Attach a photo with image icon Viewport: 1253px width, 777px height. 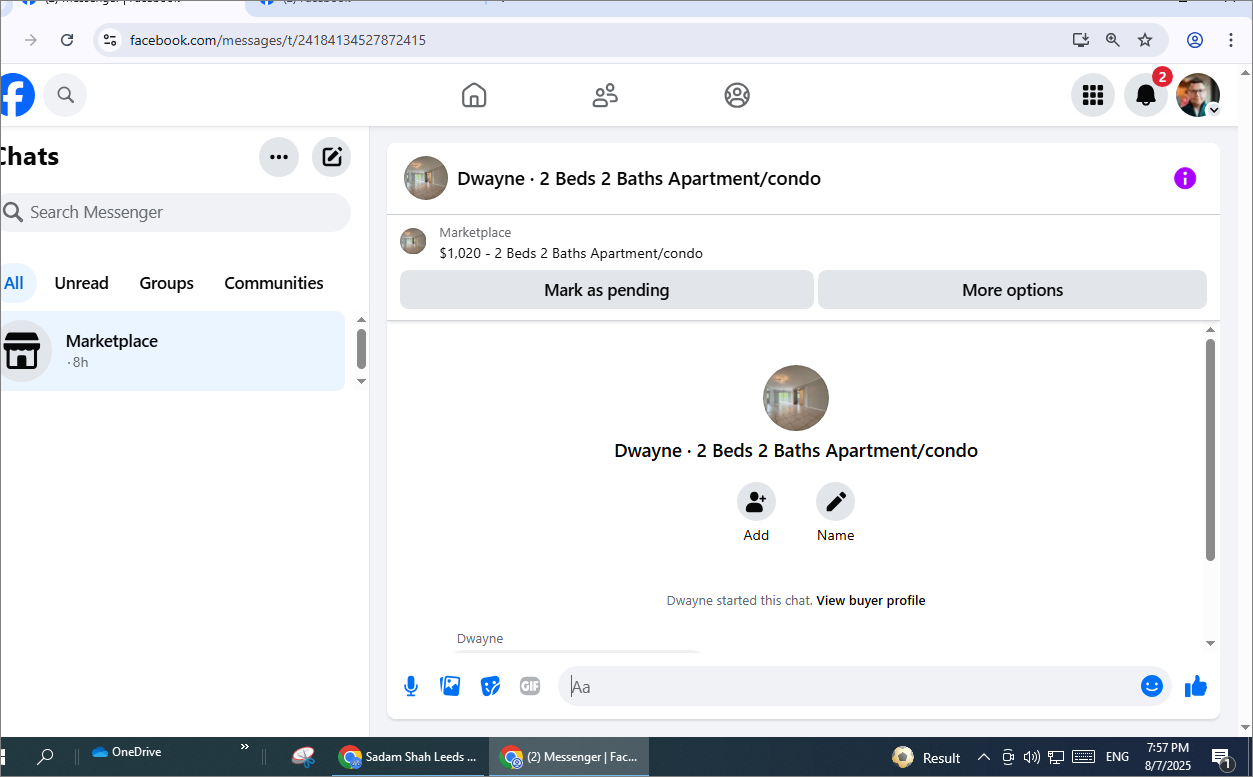451,686
